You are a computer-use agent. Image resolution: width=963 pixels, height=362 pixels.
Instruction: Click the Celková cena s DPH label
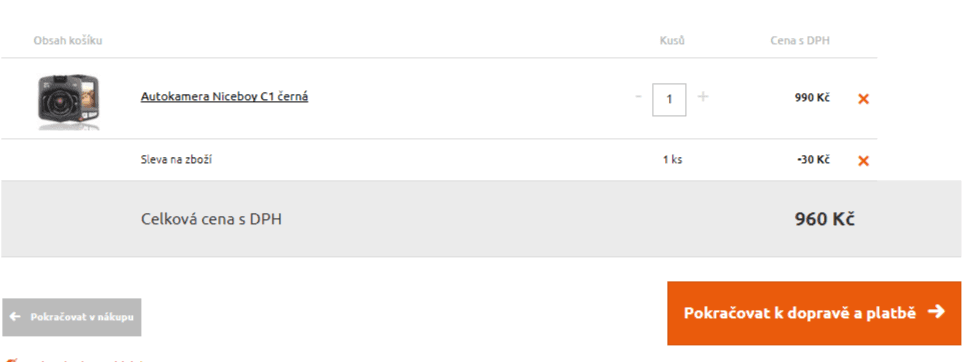(211, 219)
